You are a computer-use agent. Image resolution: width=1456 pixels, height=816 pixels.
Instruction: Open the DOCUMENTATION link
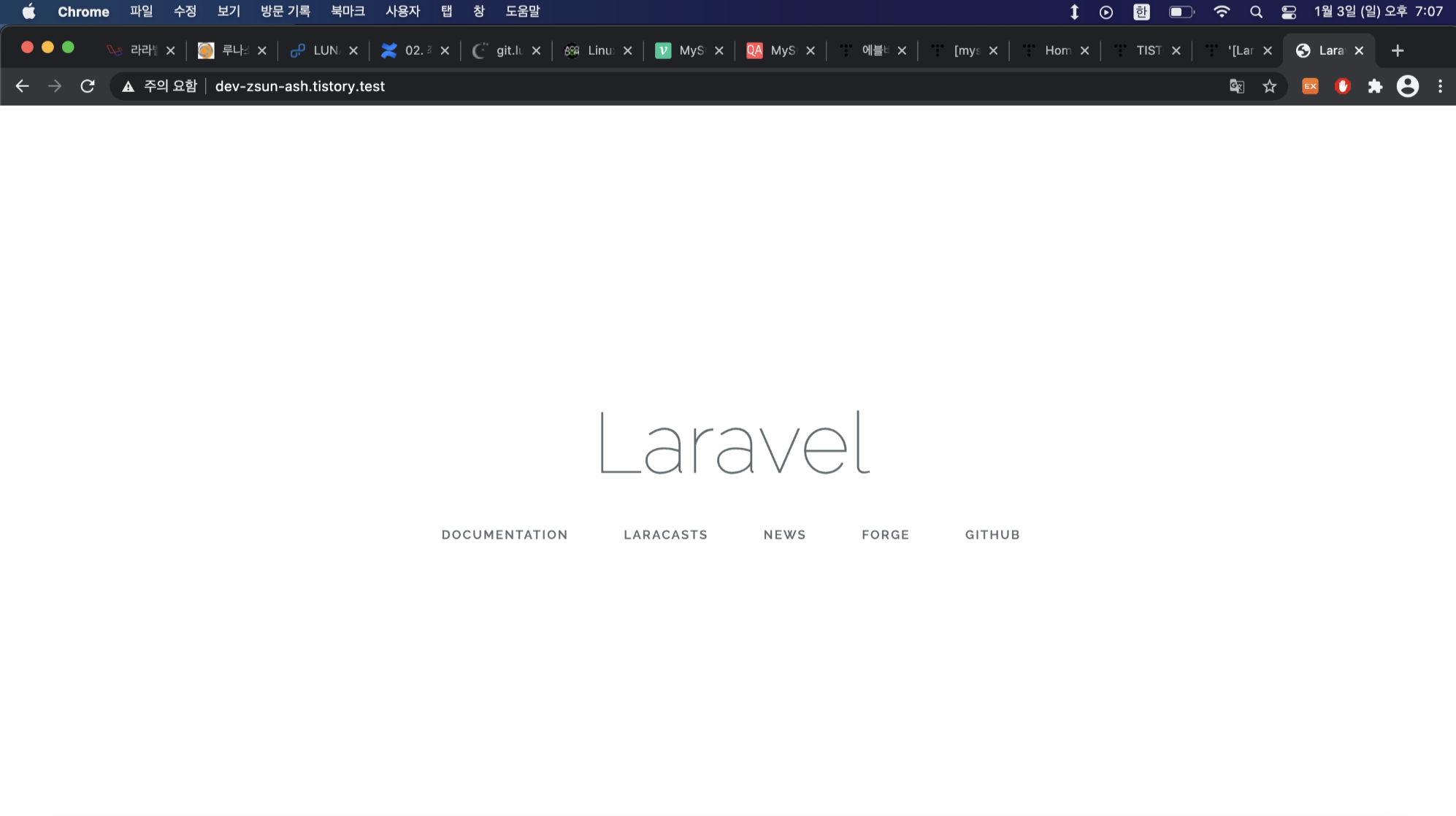(505, 535)
